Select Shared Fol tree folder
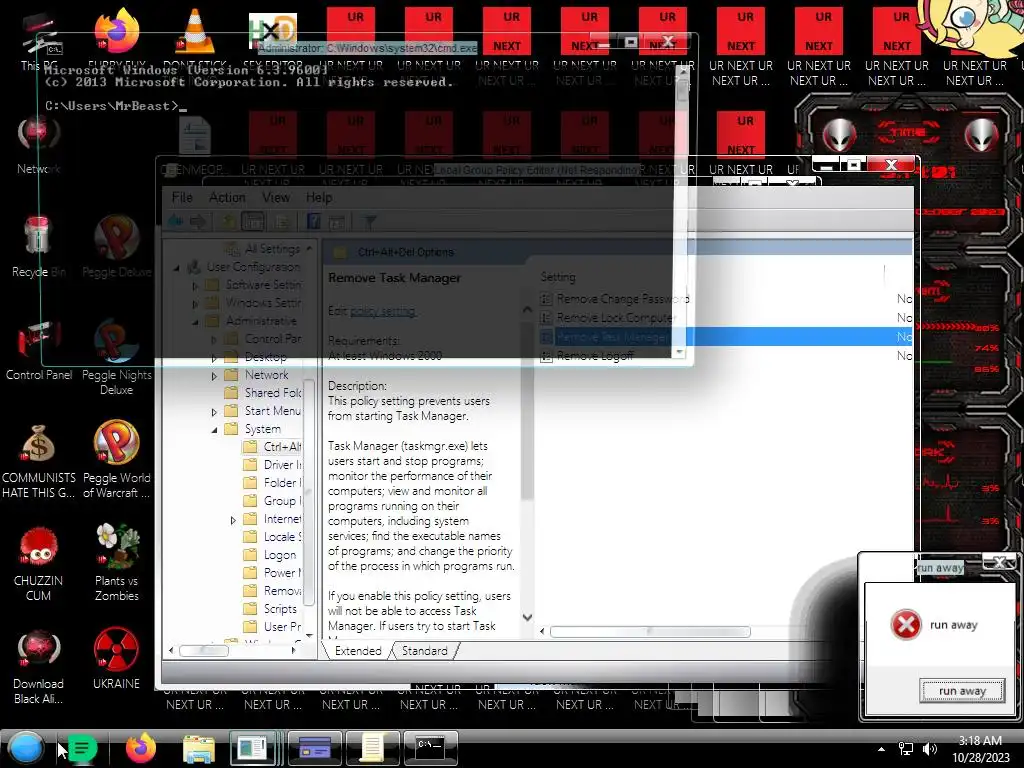This screenshot has height=768, width=1024. pos(263,393)
